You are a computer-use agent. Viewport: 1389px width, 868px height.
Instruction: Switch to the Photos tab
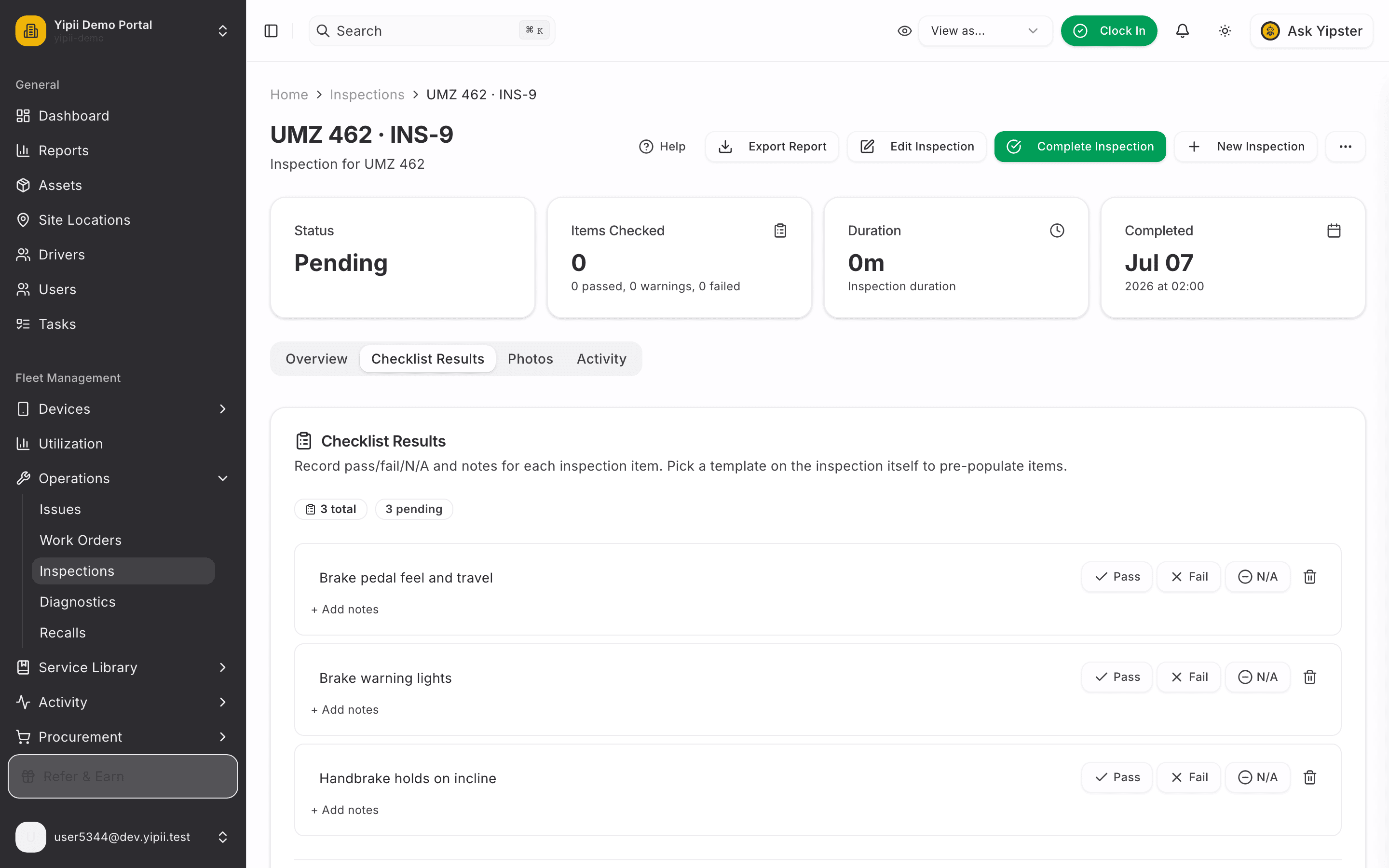click(x=531, y=359)
